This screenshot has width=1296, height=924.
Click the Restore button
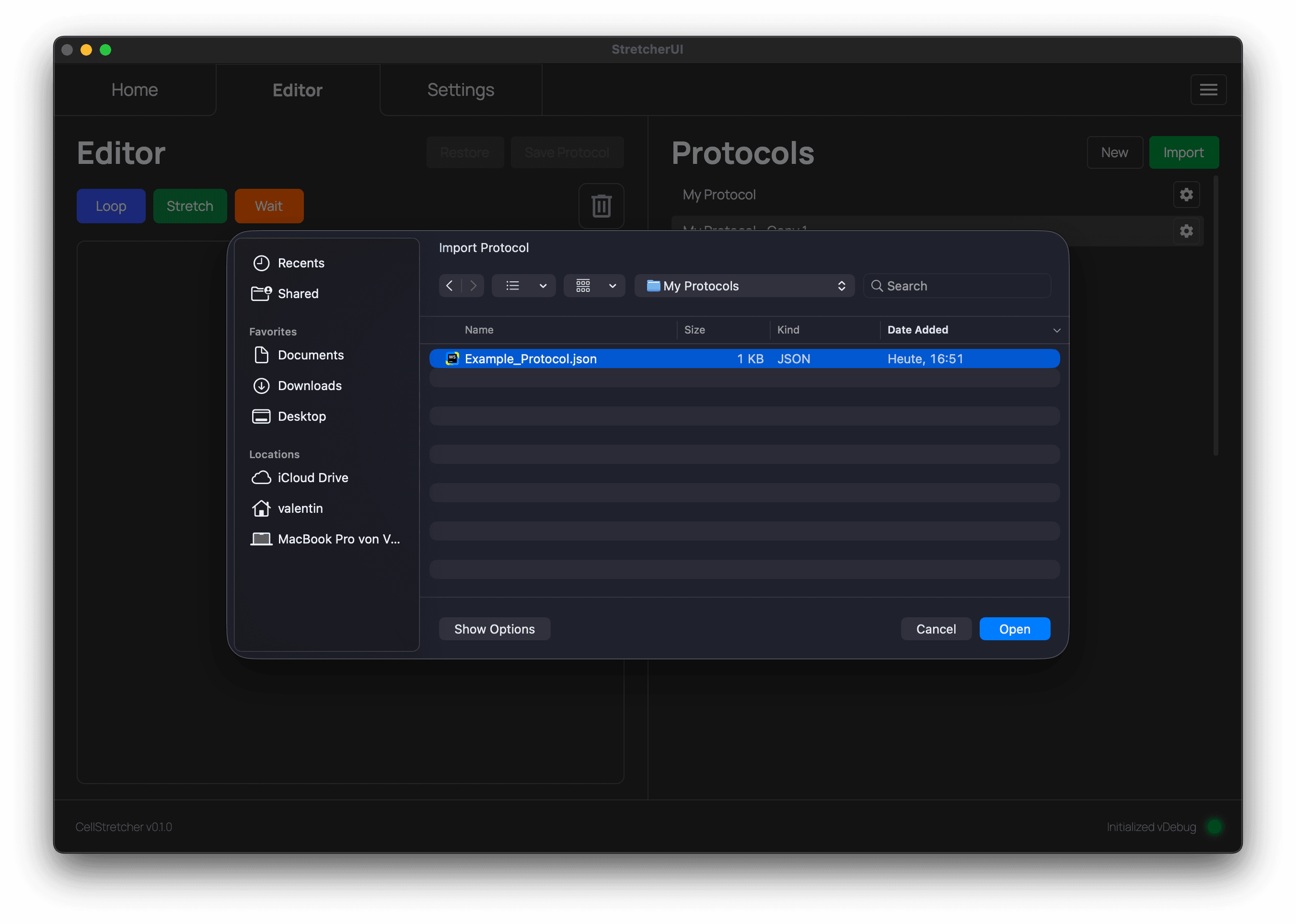click(465, 152)
